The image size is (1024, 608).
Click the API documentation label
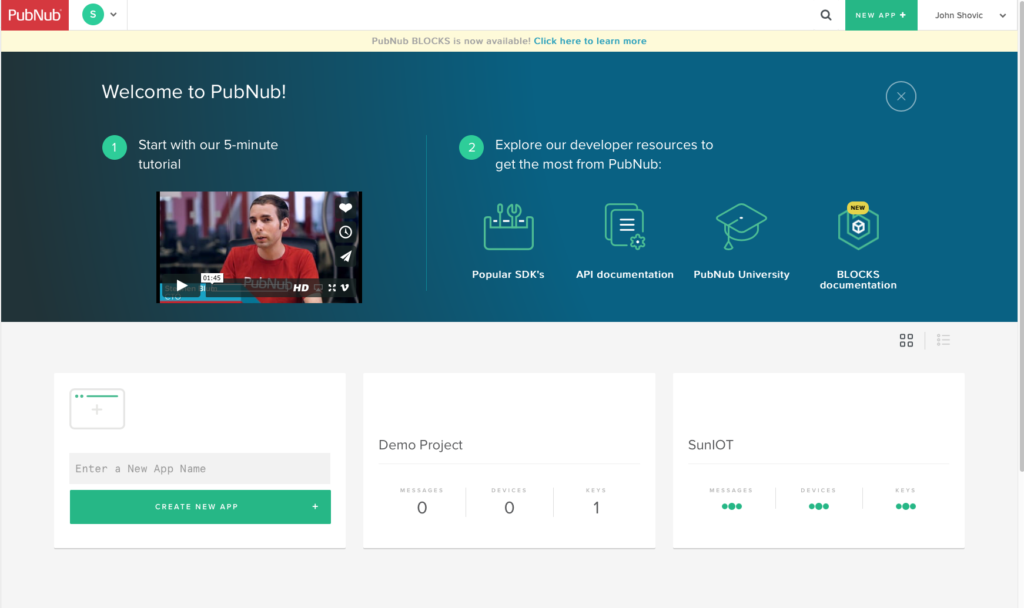coord(624,274)
